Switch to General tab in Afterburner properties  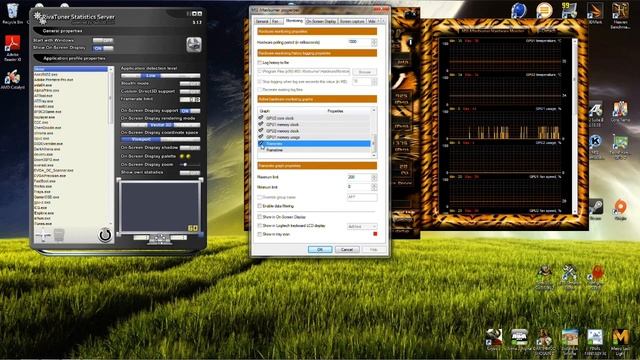pos(262,21)
